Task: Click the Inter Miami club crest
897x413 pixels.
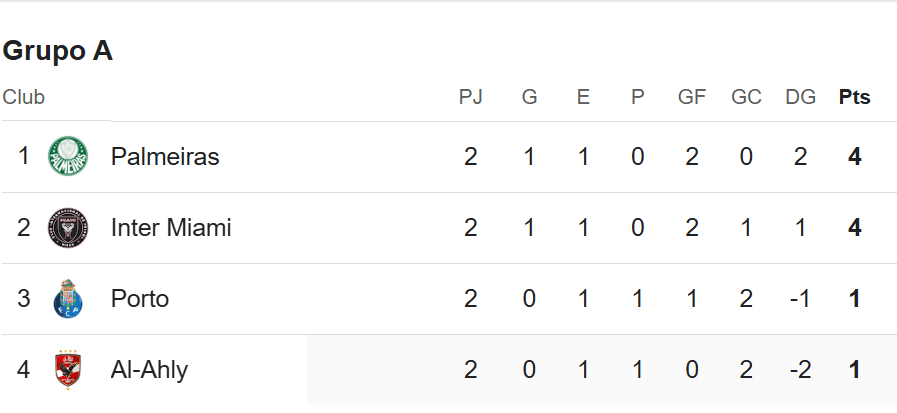Action: coord(68,228)
